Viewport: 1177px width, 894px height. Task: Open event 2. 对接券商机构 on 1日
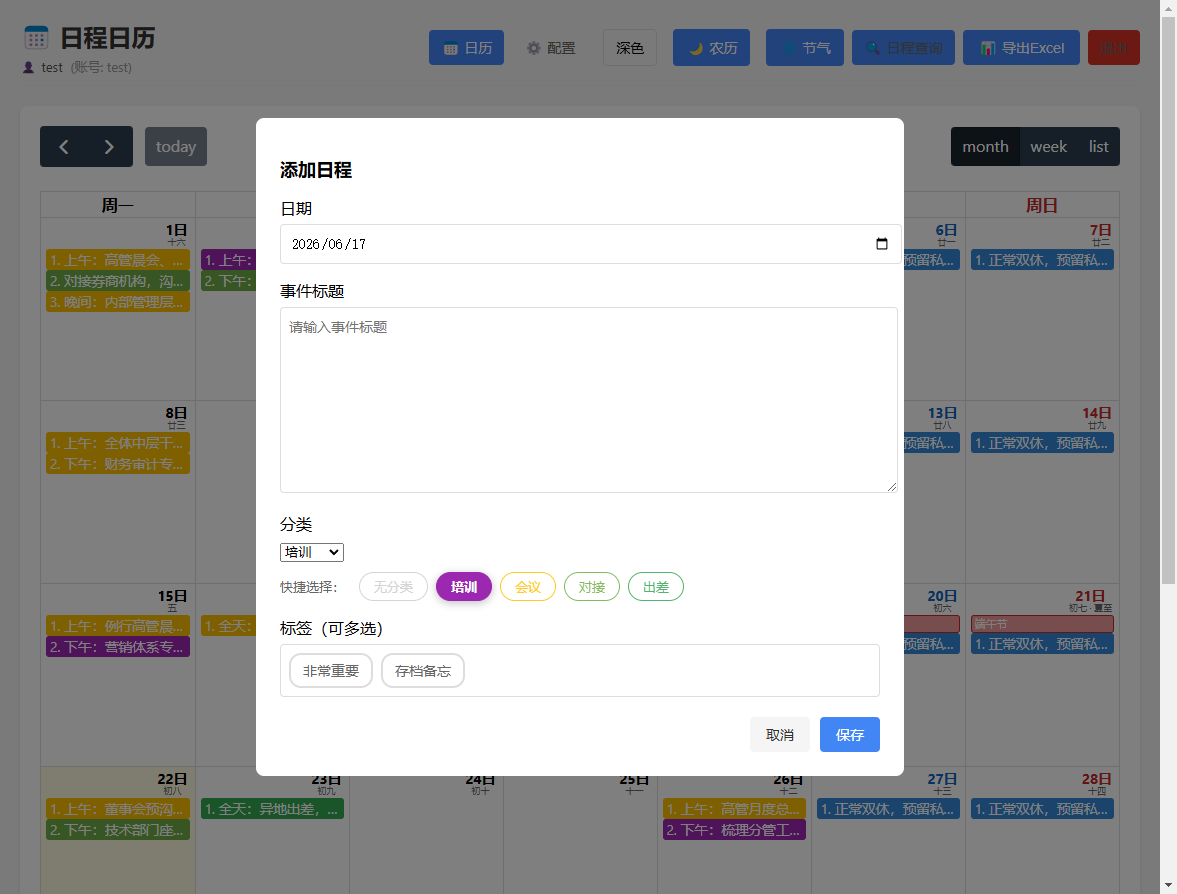coord(118,281)
